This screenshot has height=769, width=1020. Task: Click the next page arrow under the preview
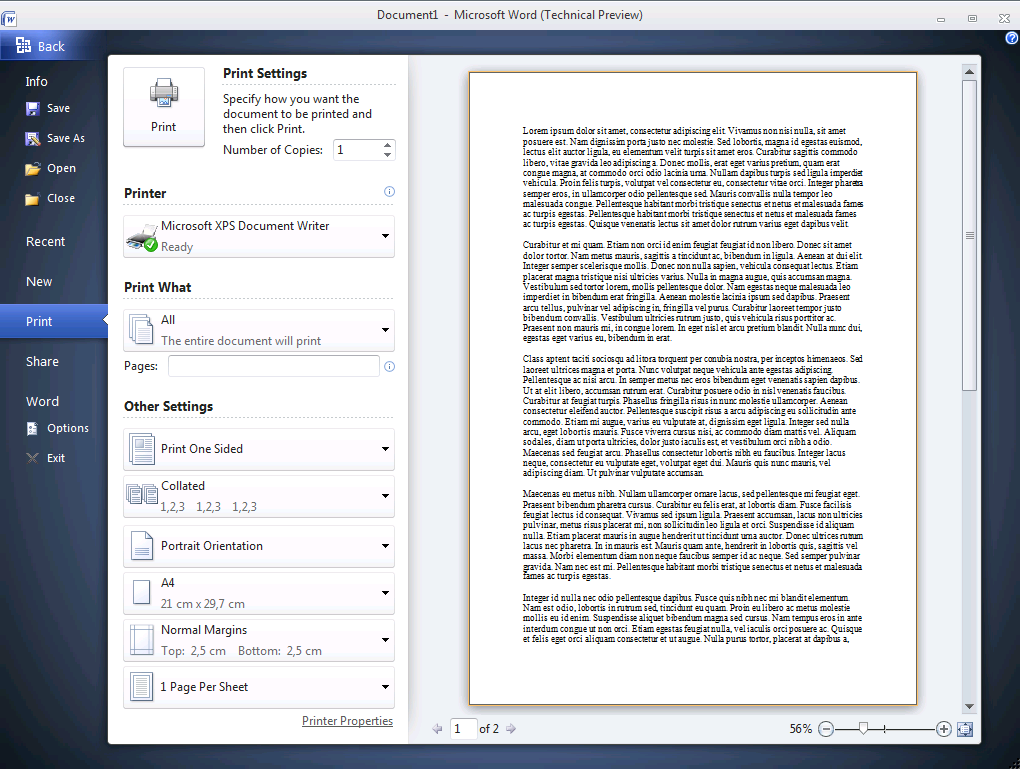pos(511,729)
